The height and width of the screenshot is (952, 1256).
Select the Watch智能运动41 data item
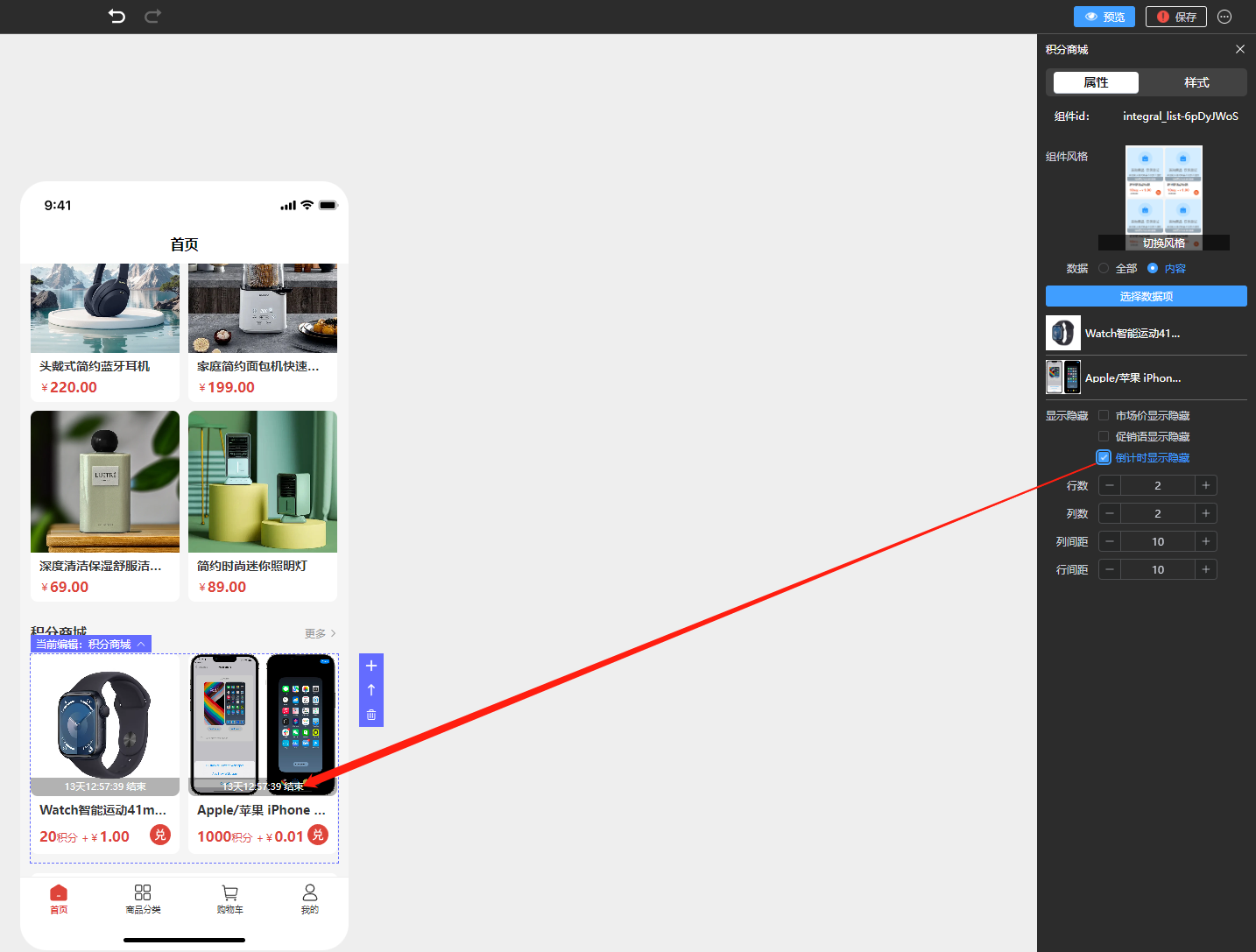click(1146, 333)
